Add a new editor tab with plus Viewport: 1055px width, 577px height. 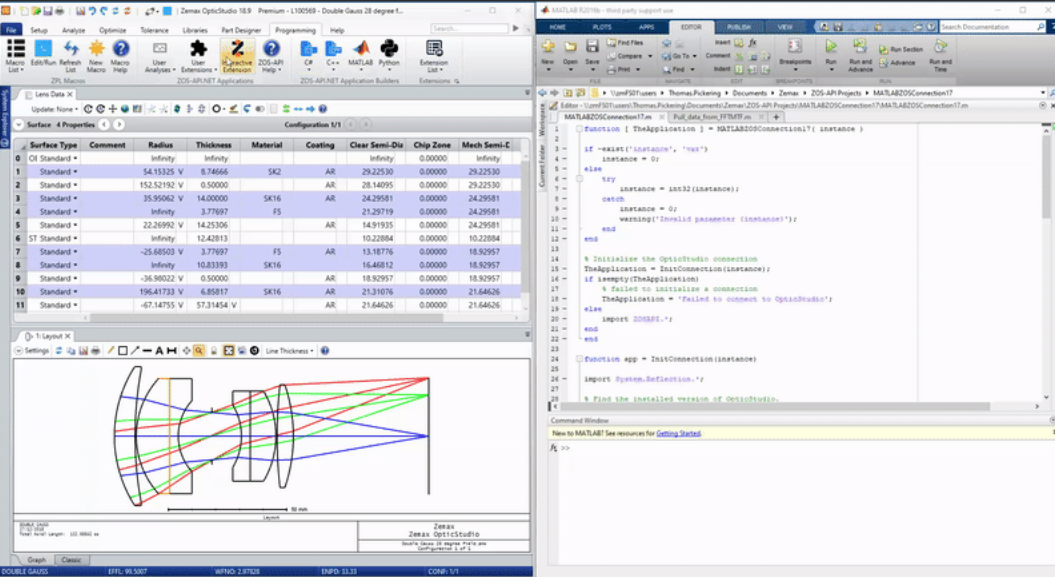point(776,116)
